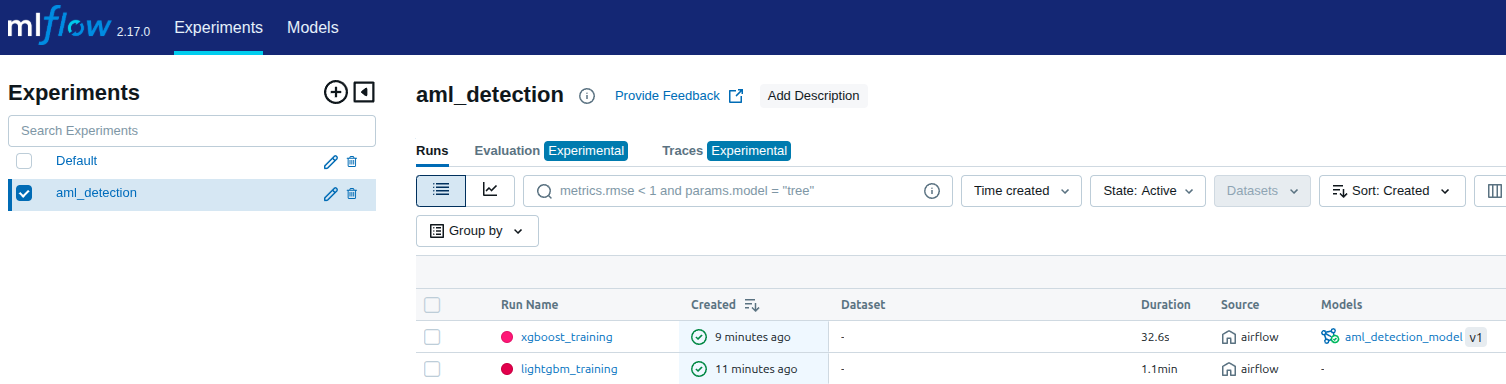Click the '9 minutes ago' created time

click(x=753, y=337)
